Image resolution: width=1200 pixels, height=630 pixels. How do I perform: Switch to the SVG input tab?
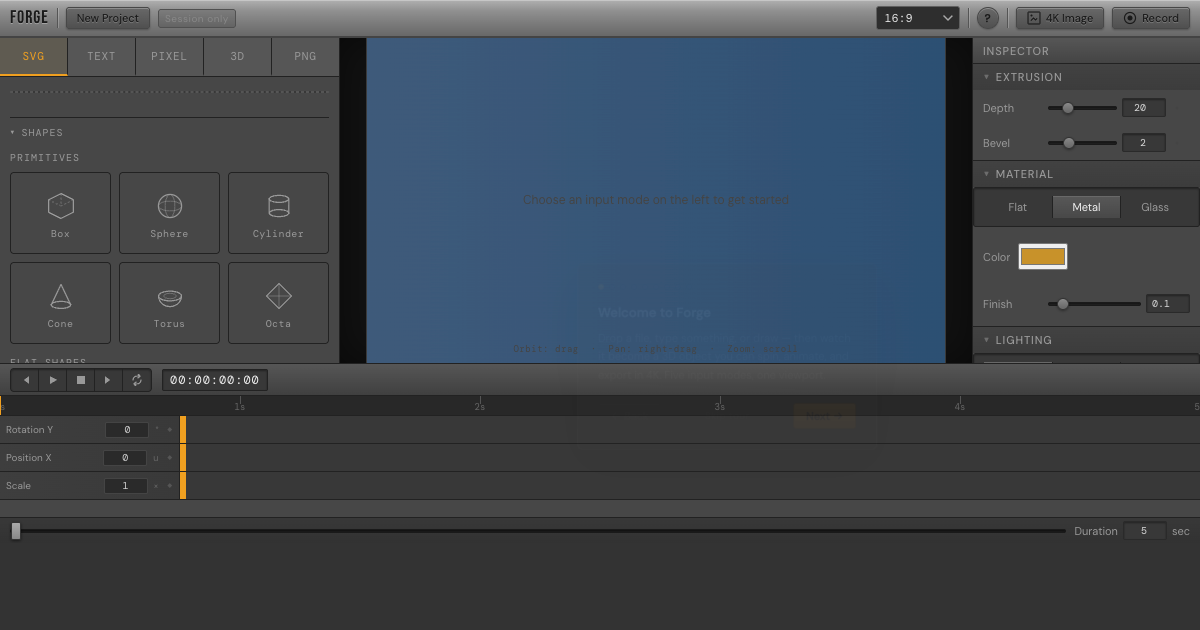coord(34,56)
